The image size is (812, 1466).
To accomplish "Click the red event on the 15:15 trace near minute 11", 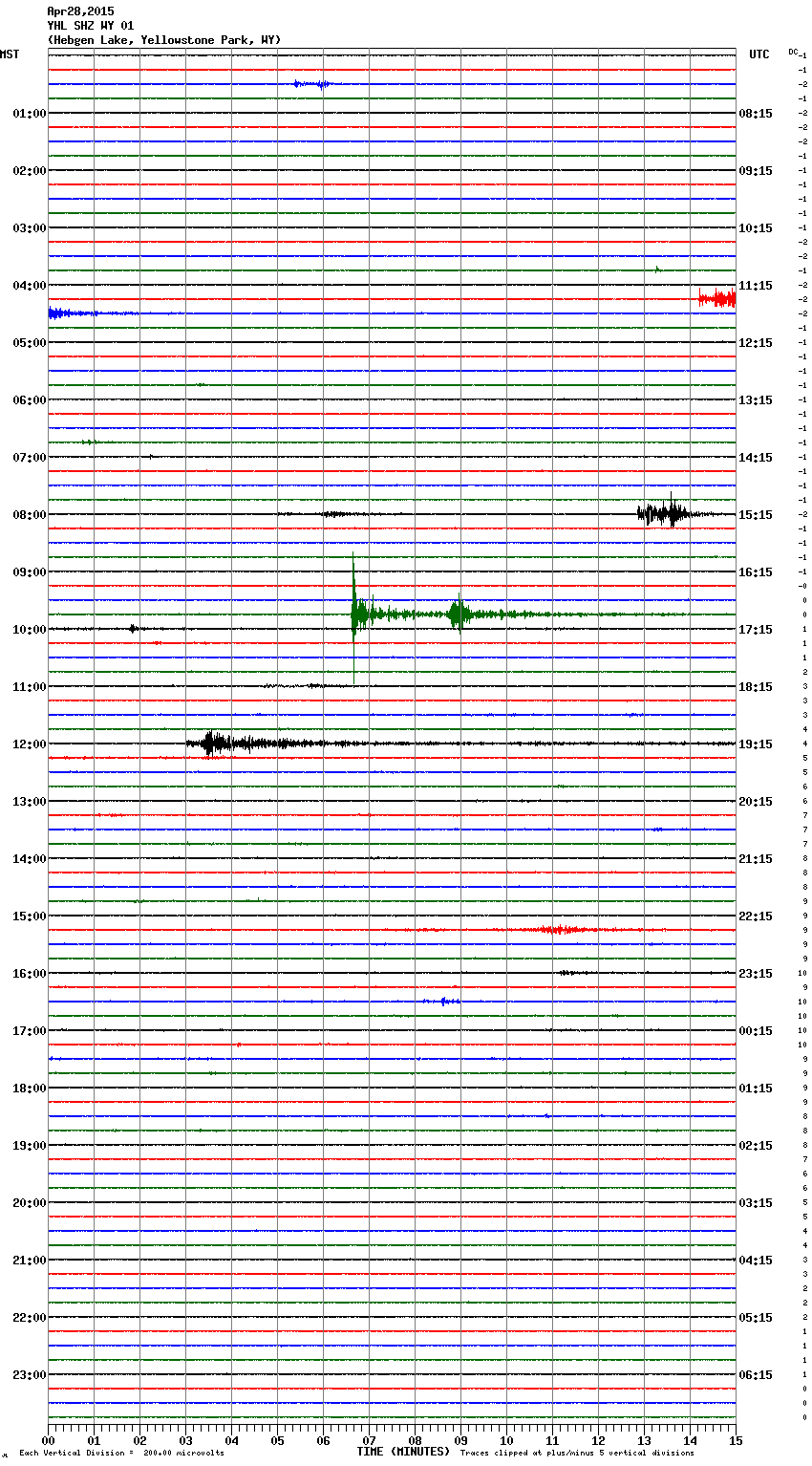I will [x=557, y=929].
